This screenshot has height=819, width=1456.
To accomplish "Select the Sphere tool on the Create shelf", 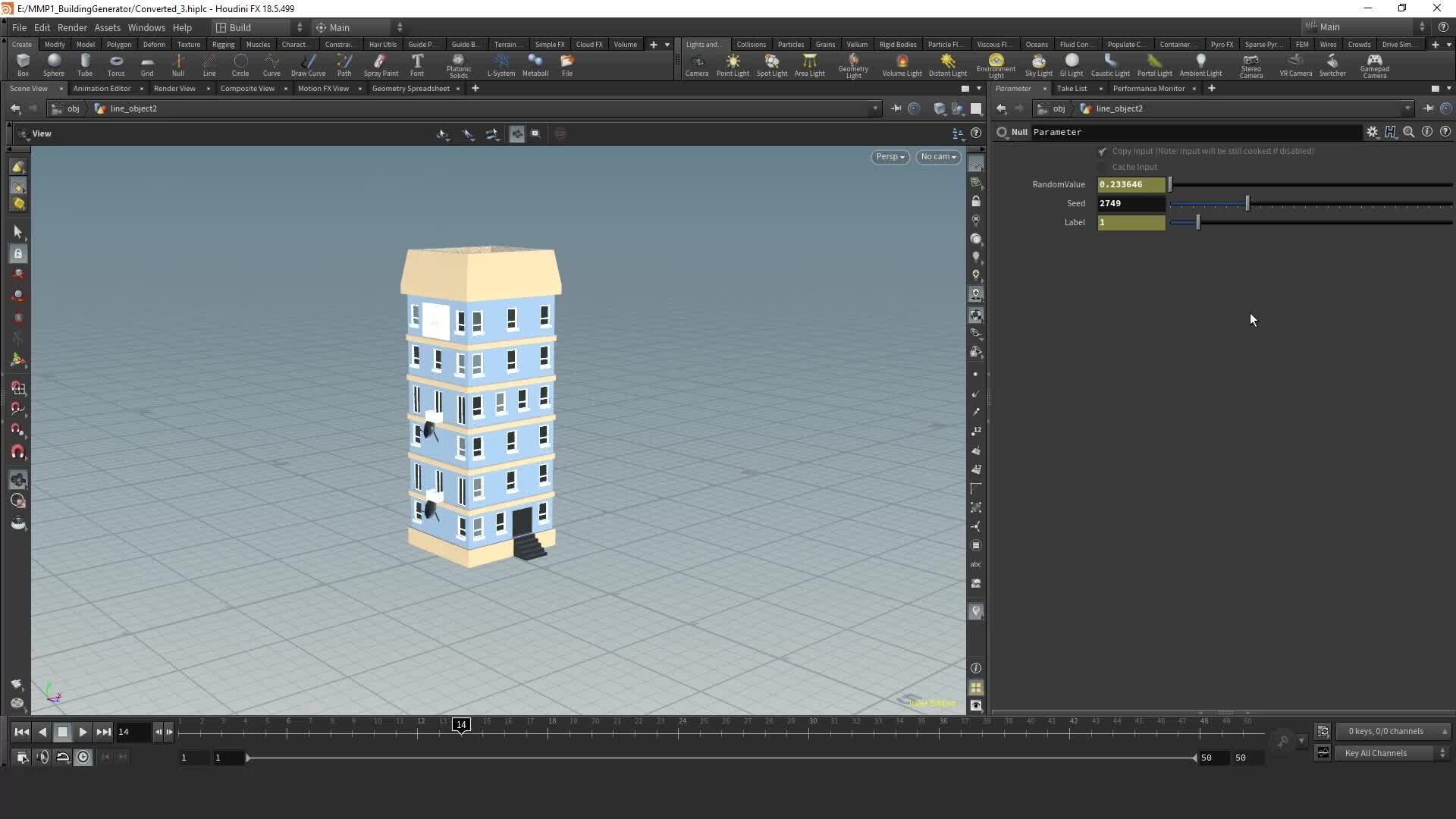I will coord(54,64).
